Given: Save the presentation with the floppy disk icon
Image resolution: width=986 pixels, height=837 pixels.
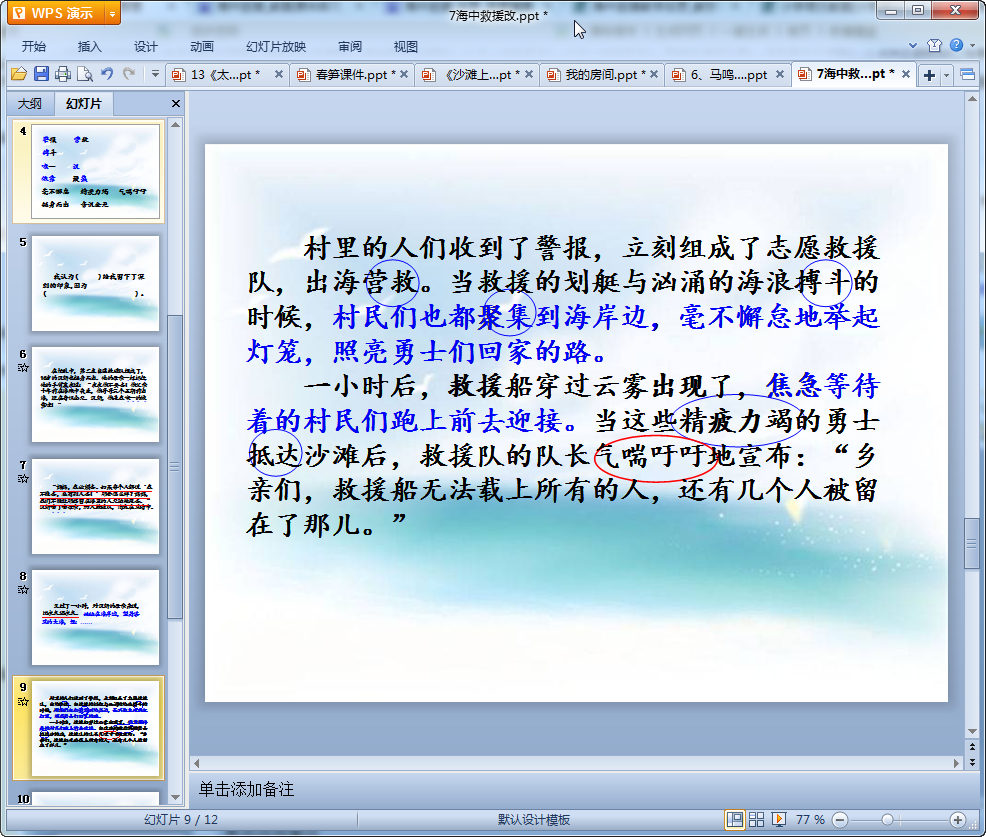Looking at the screenshot, I should tap(41, 74).
